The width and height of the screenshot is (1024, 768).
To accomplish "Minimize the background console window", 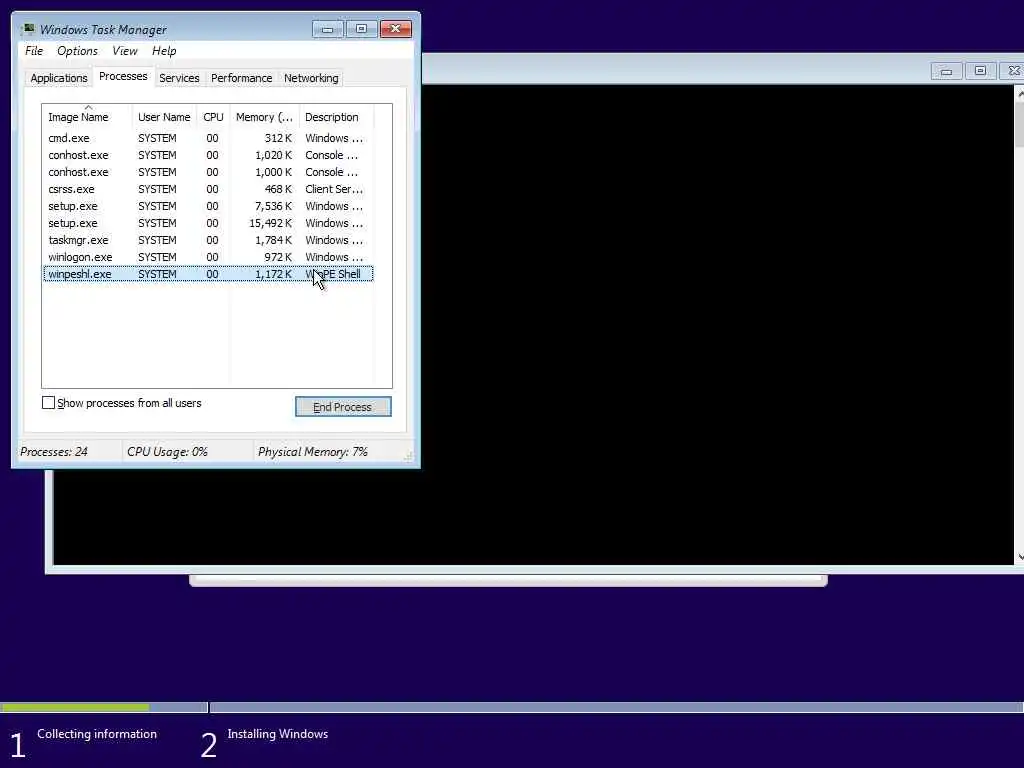I will coord(946,71).
